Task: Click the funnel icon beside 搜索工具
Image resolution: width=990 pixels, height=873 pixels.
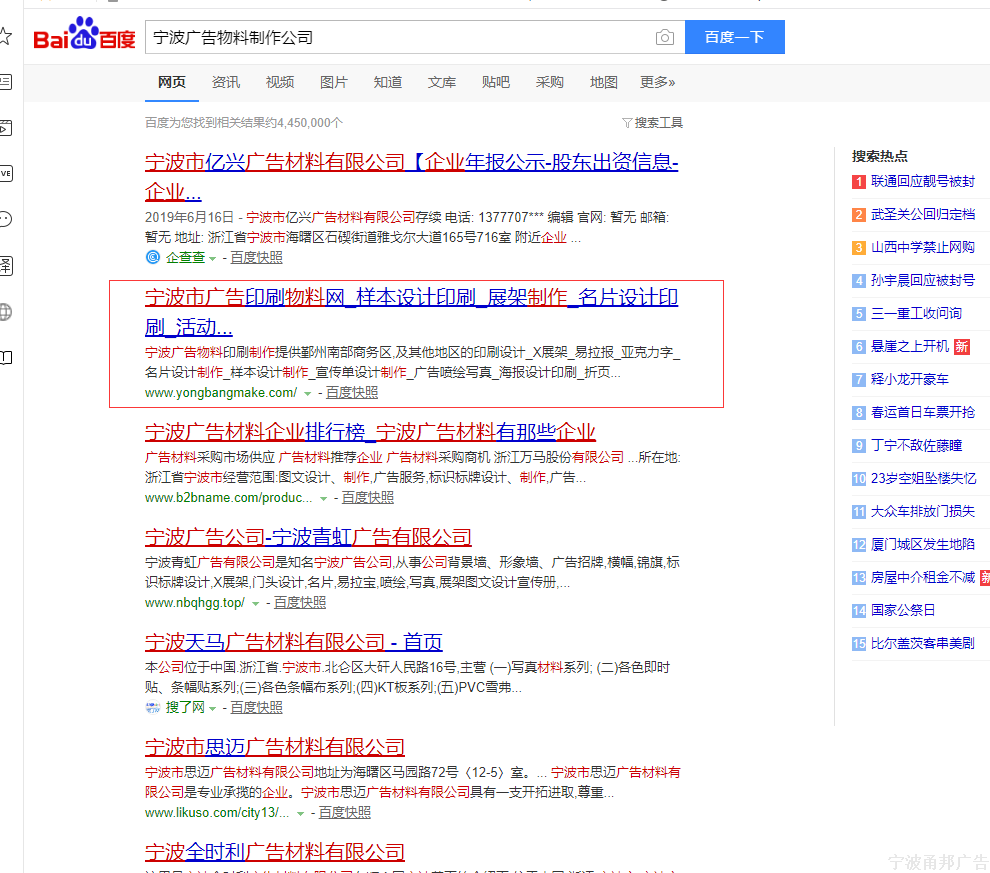Action: 626,122
